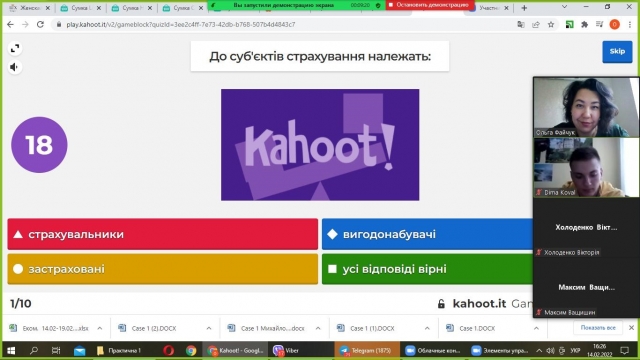The height and width of the screenshot is (360, 640).
Task: Open Zoom Облачные кон... taskbar window
Action: pos(433,351)
